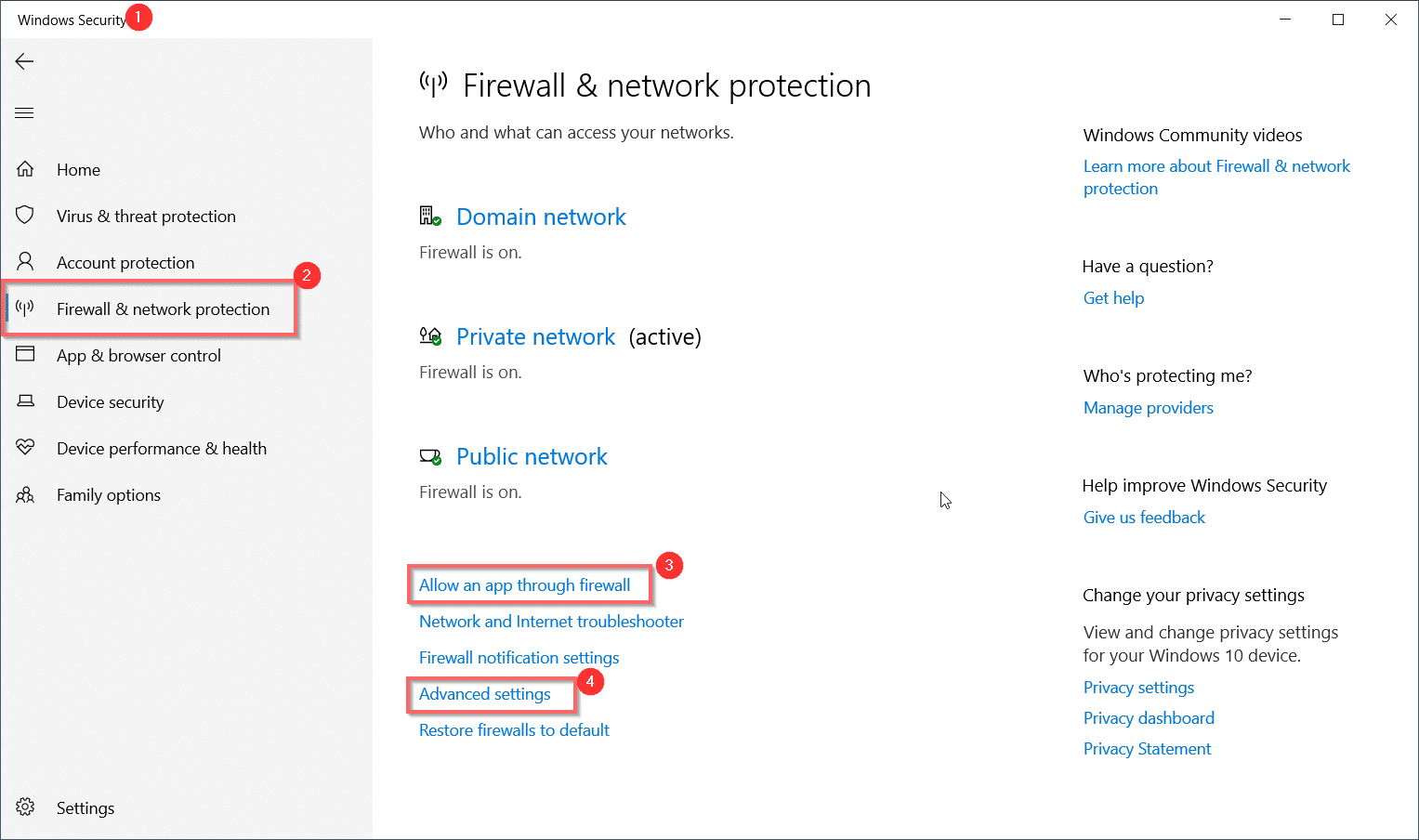The image size is (1419, 840).
Task: Open the Privacy dashboard link
Action: (x=1149, y=718)
